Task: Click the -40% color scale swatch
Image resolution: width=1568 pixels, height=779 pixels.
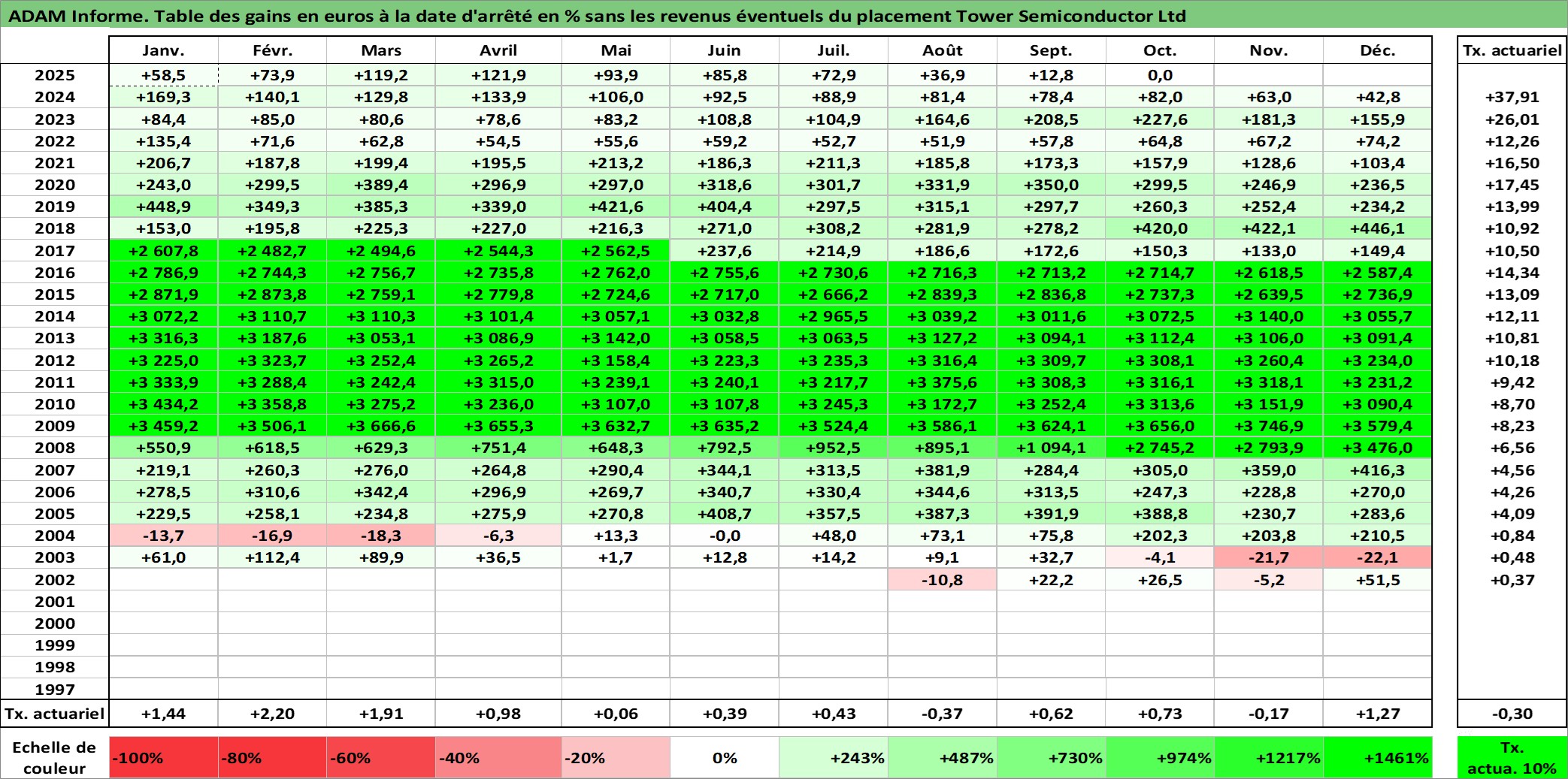Action: (x=498, y=757)
